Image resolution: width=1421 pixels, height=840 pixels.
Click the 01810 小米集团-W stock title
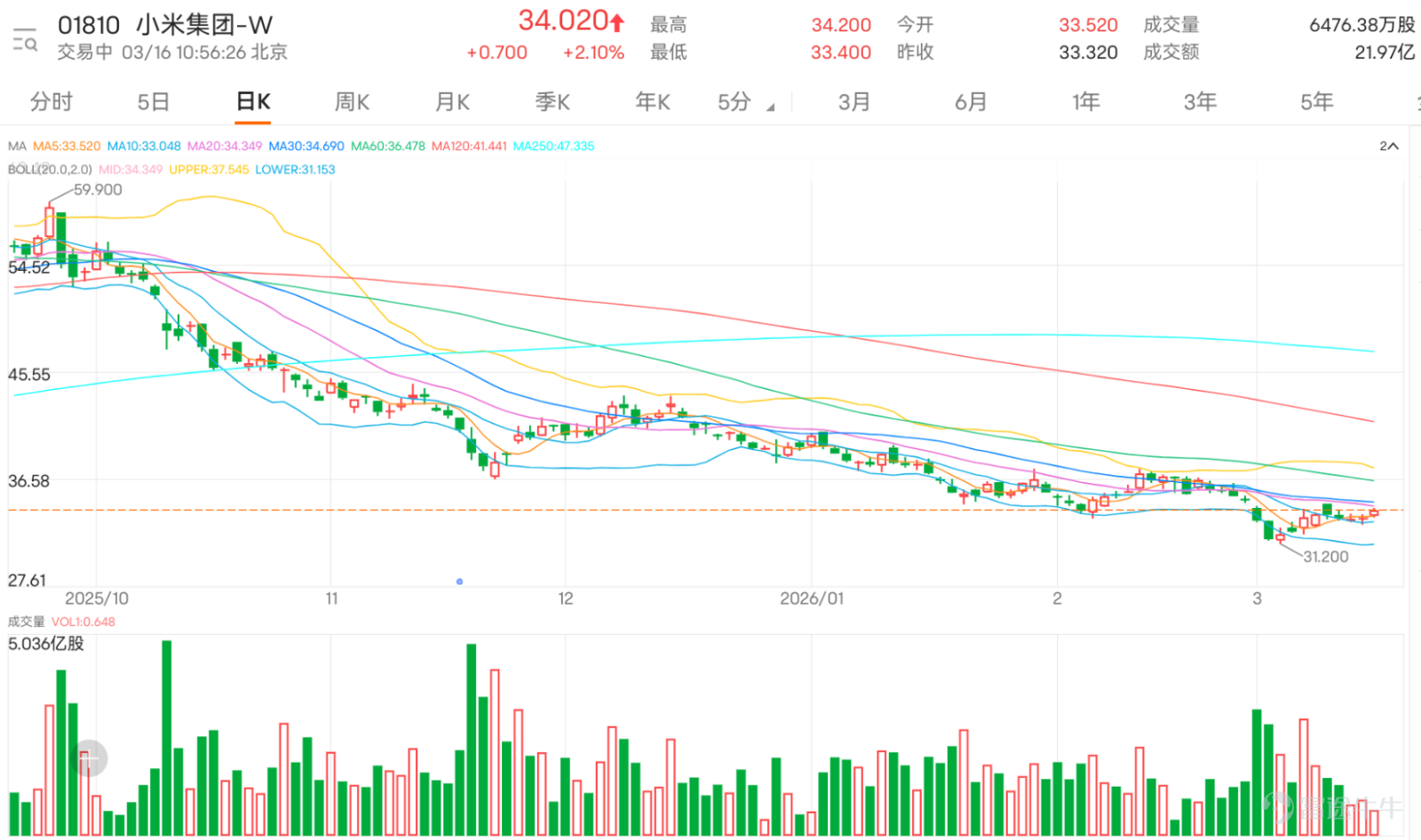[x=165, y=25]
